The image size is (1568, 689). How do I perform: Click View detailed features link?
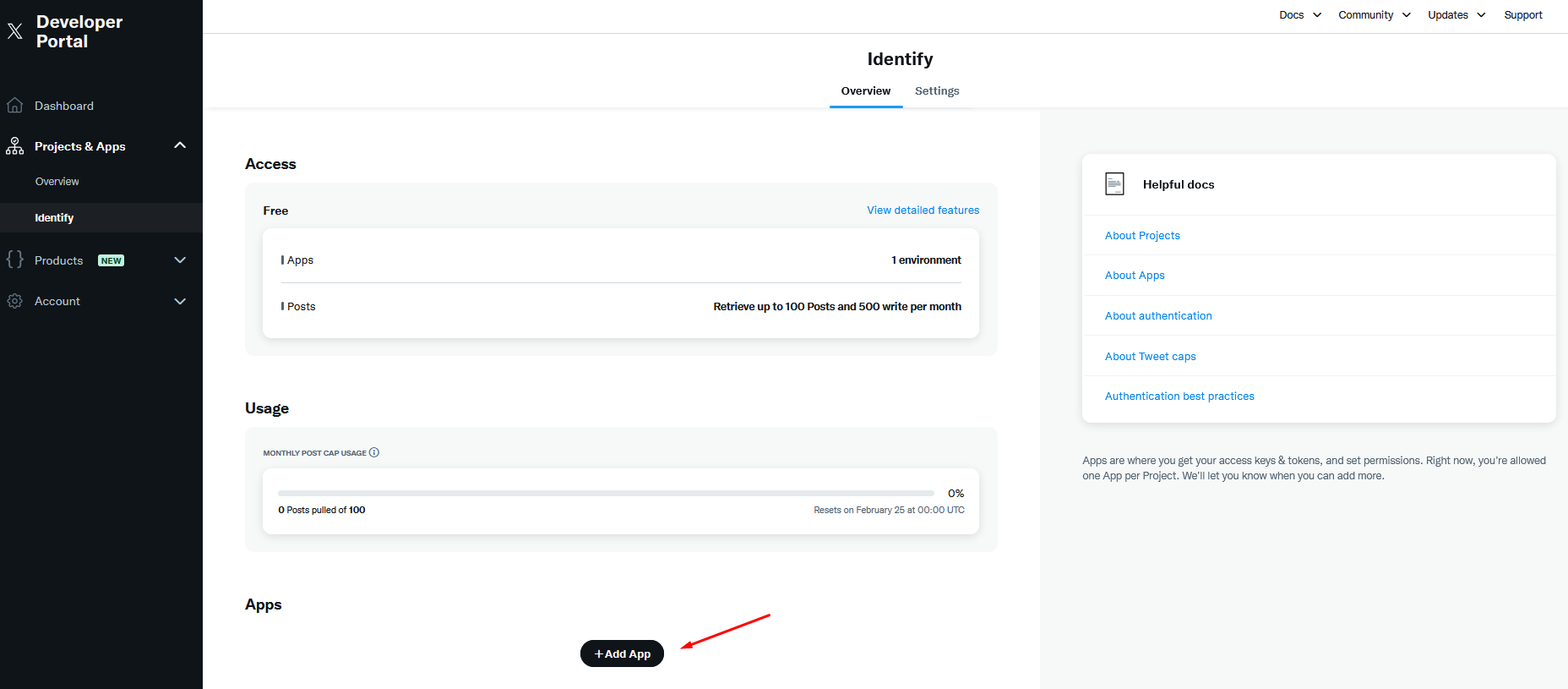[923, 211]
